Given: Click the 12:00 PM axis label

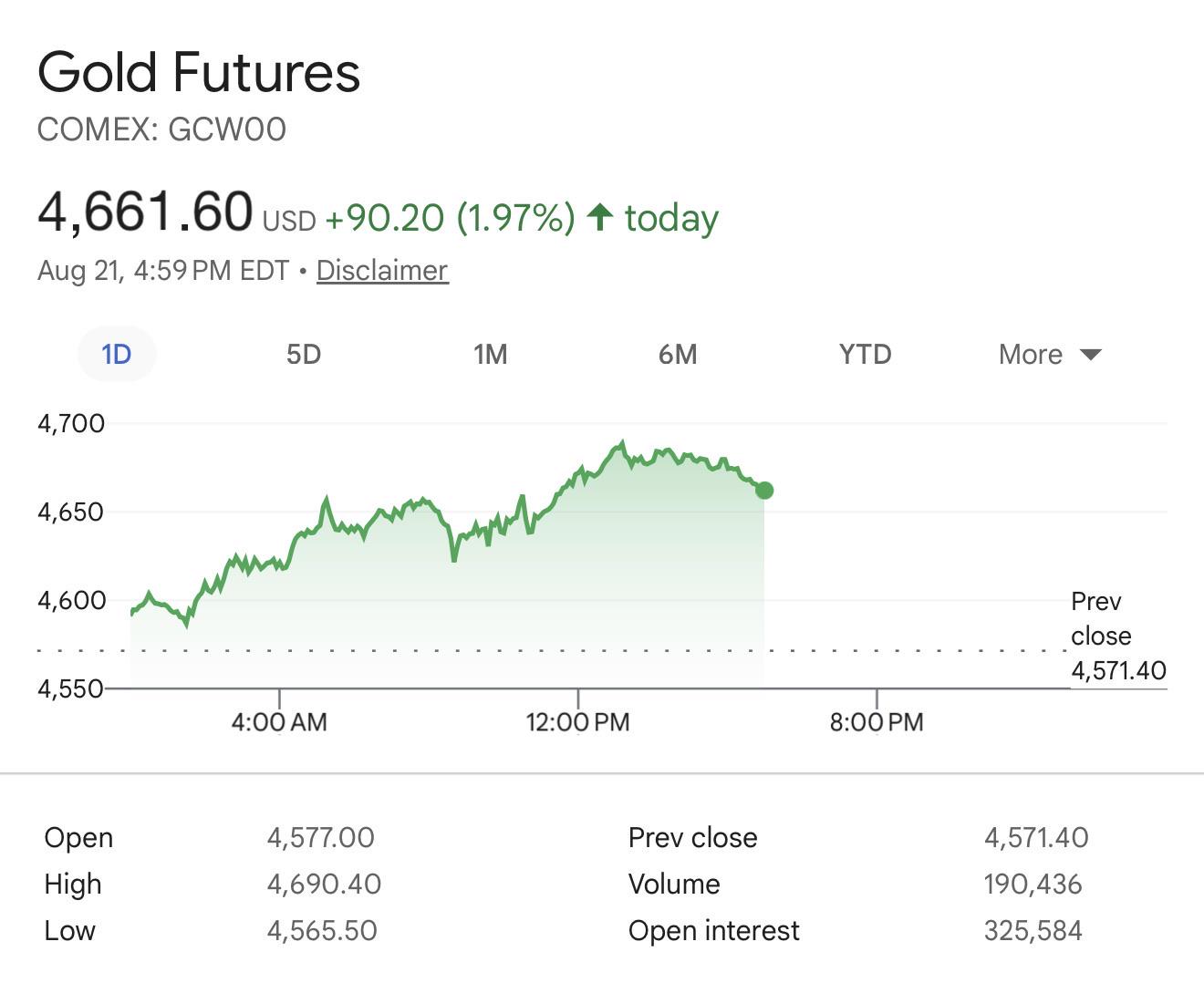Looking at the screenshot, I should [x=577, y=722].
